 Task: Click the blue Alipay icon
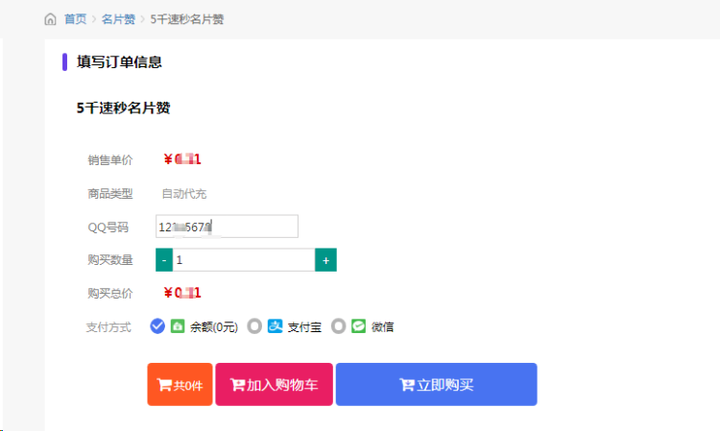point(275,326)
